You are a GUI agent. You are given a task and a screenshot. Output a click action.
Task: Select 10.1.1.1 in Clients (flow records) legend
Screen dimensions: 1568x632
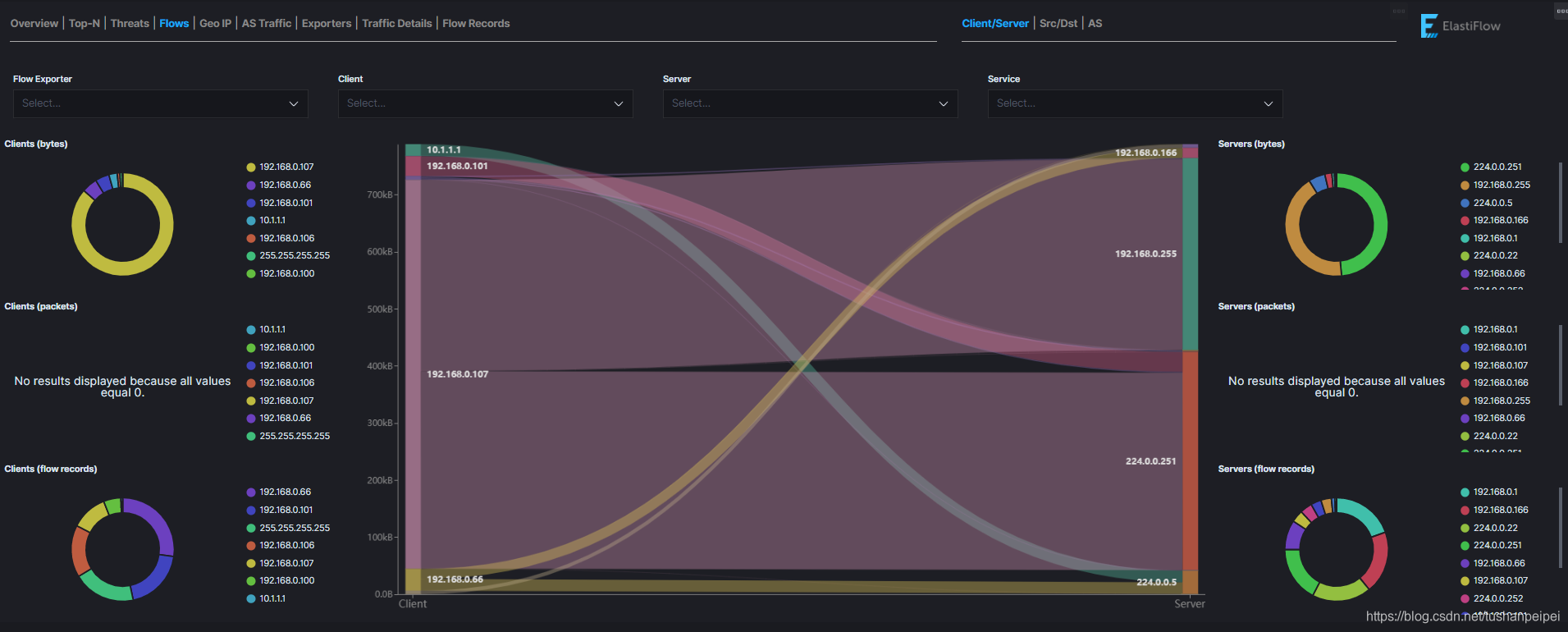point(266,599)
